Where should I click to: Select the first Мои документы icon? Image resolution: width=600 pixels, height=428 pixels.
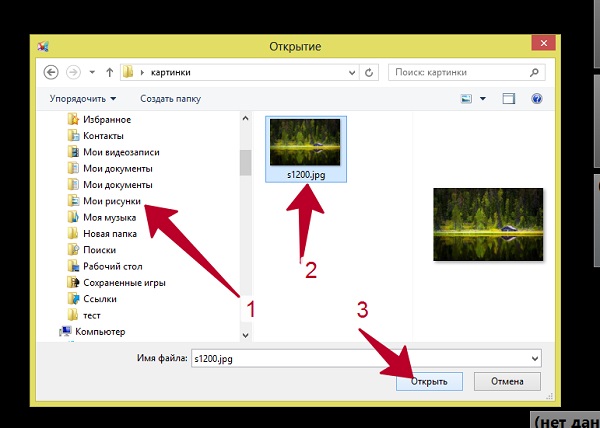[x=73, y=168]
